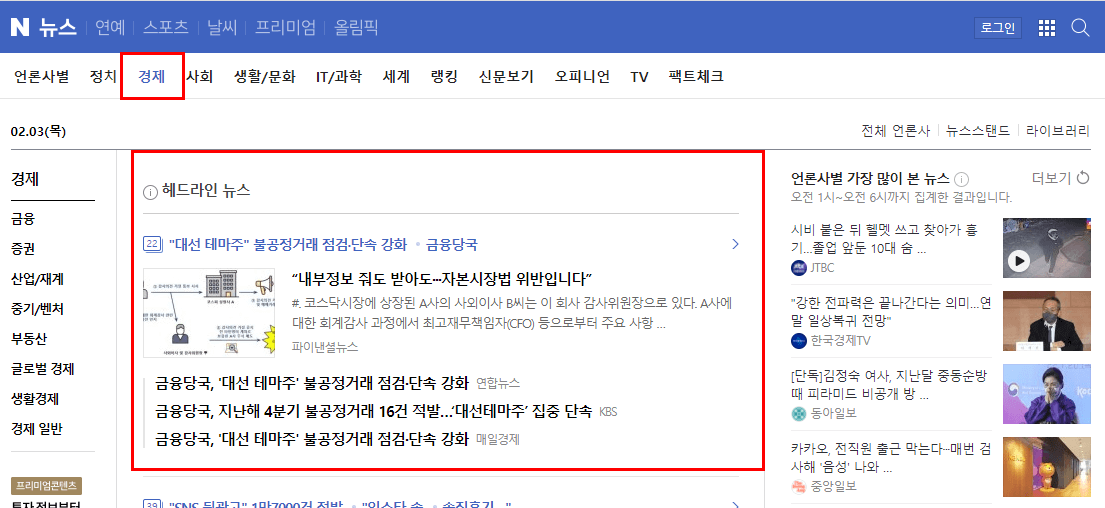The image size is (1105, 508).
Task: Click the JTBC press logo icon
Action: pos(798,268)
